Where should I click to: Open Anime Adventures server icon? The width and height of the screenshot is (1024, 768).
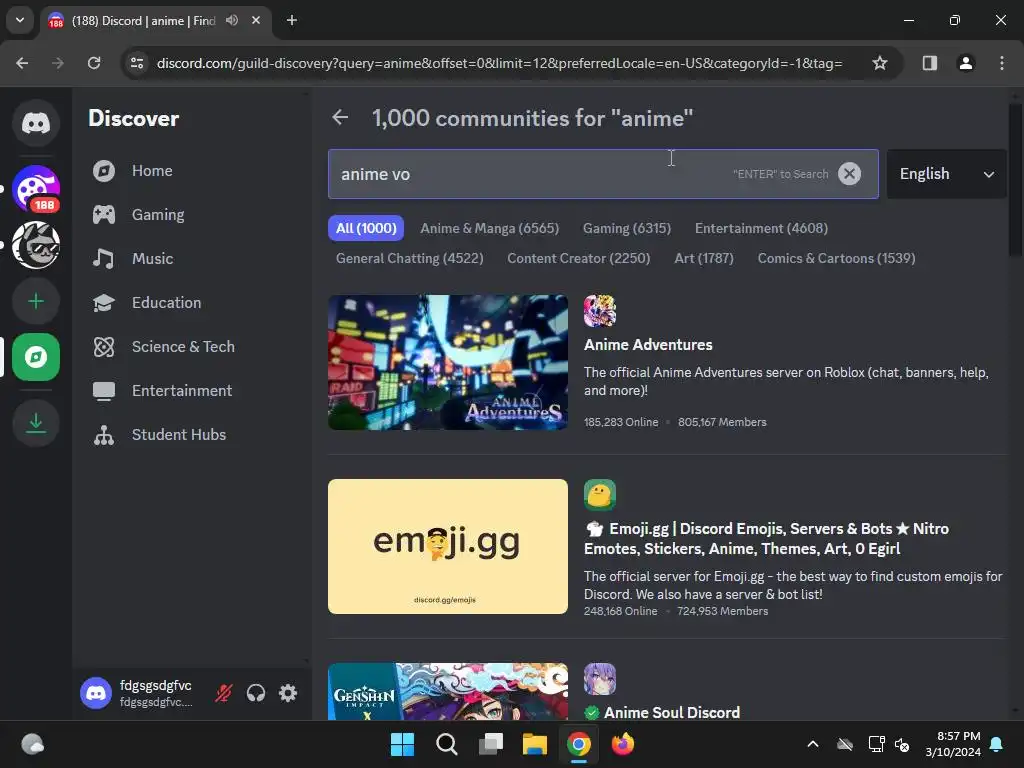point(600,311)
